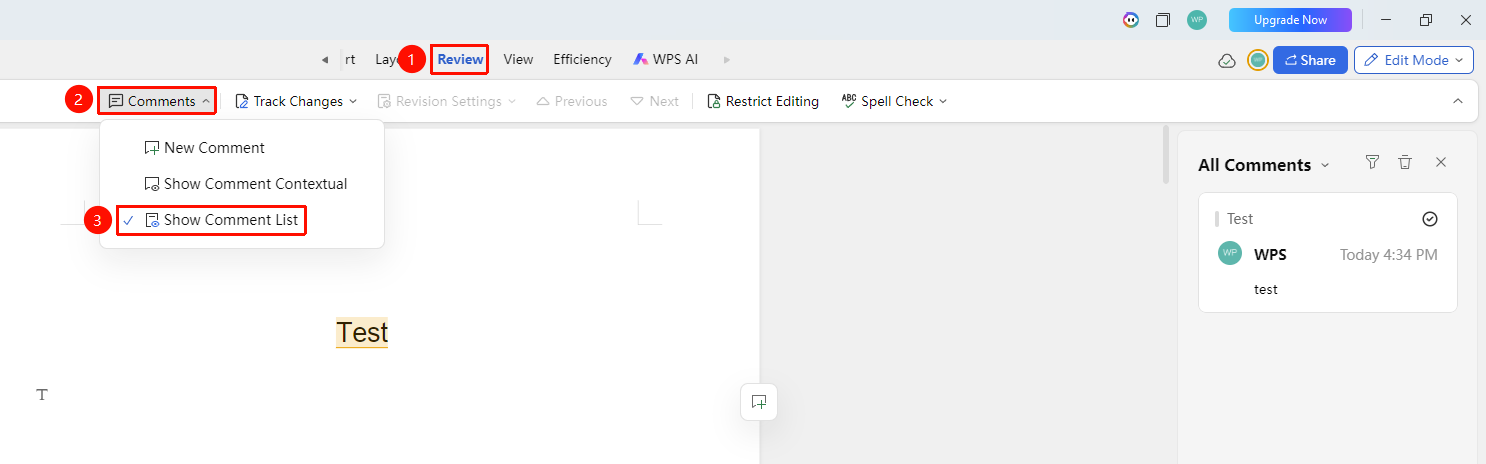Expand All Comments filter dropdown
This screenshot has width=1486, height=464.
pyautogui.click(x=1326, y=165)
